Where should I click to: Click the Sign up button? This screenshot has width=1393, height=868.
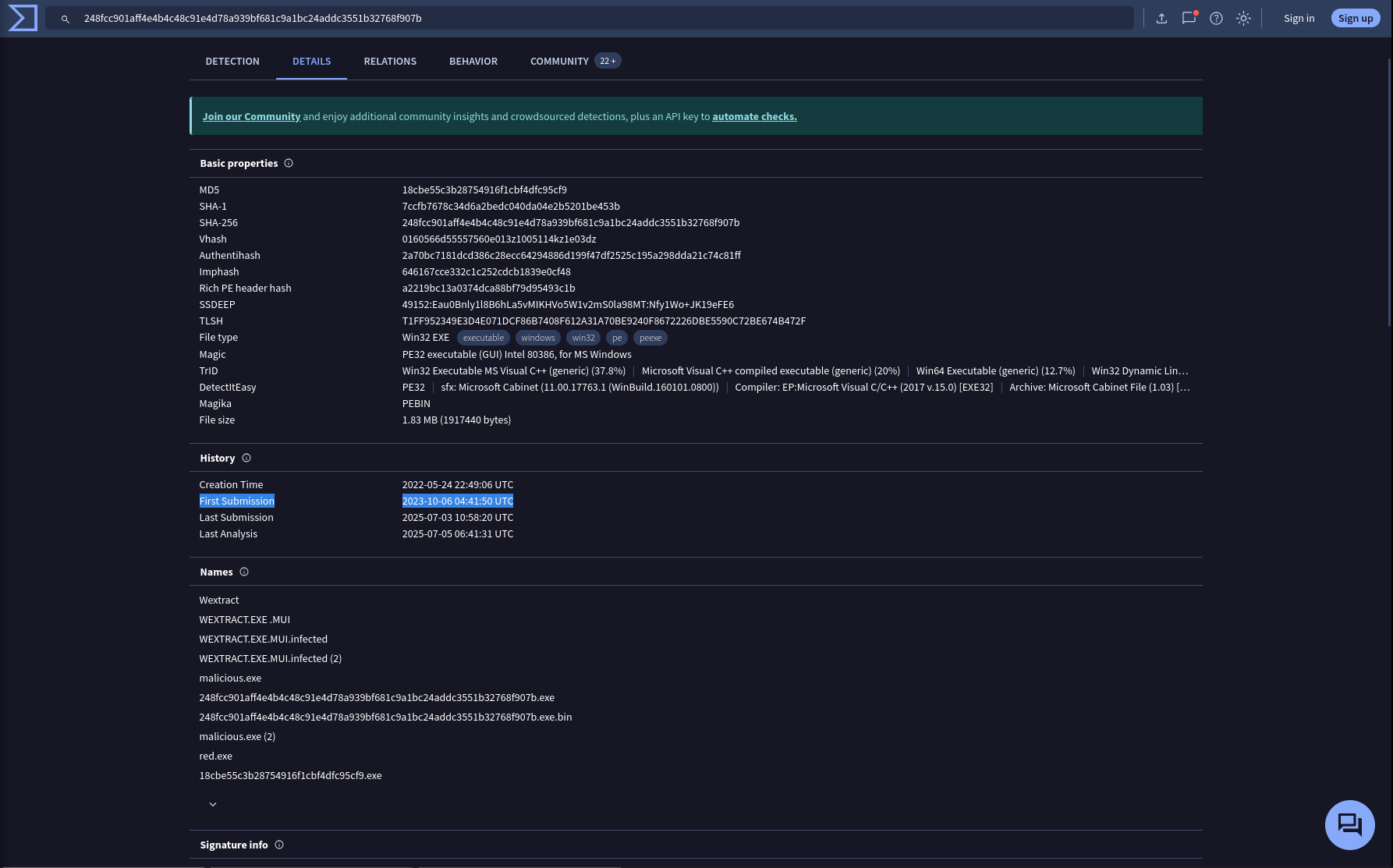click(x=1356, y=18)
